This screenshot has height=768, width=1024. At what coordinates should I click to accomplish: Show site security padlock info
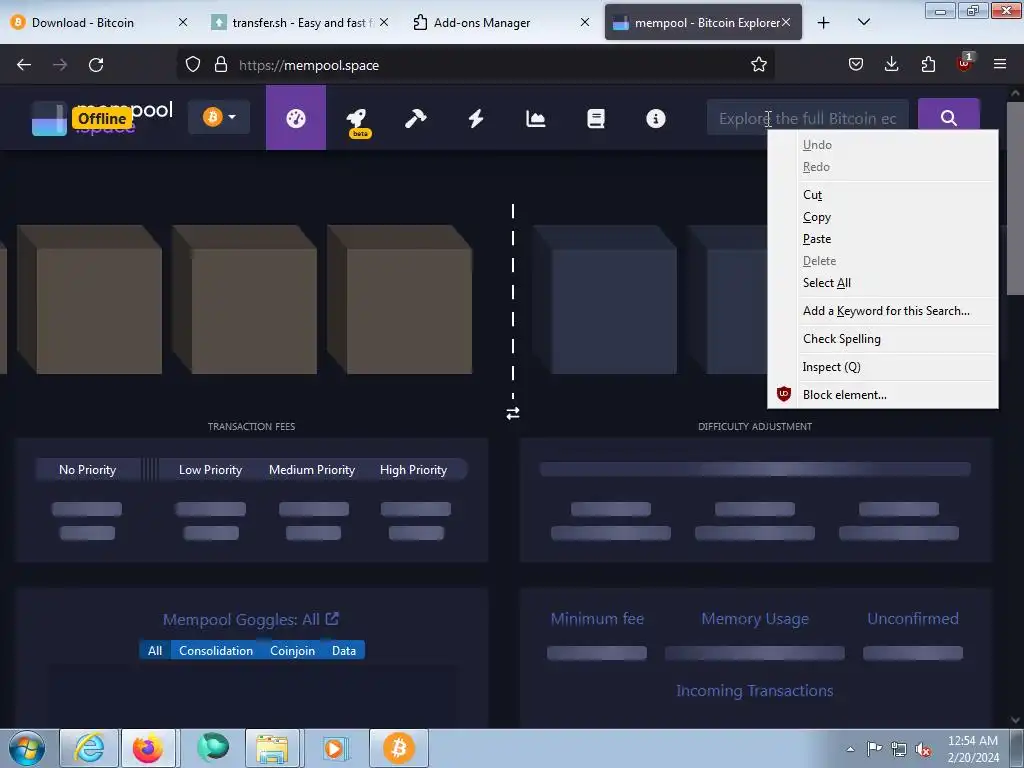click(x=221, y=65)
